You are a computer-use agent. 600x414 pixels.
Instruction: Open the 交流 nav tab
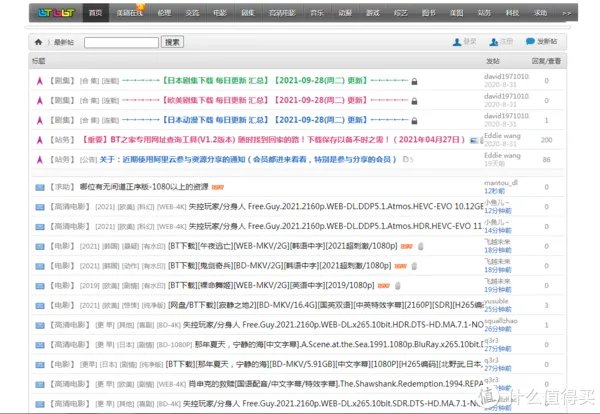click(192, 13)
